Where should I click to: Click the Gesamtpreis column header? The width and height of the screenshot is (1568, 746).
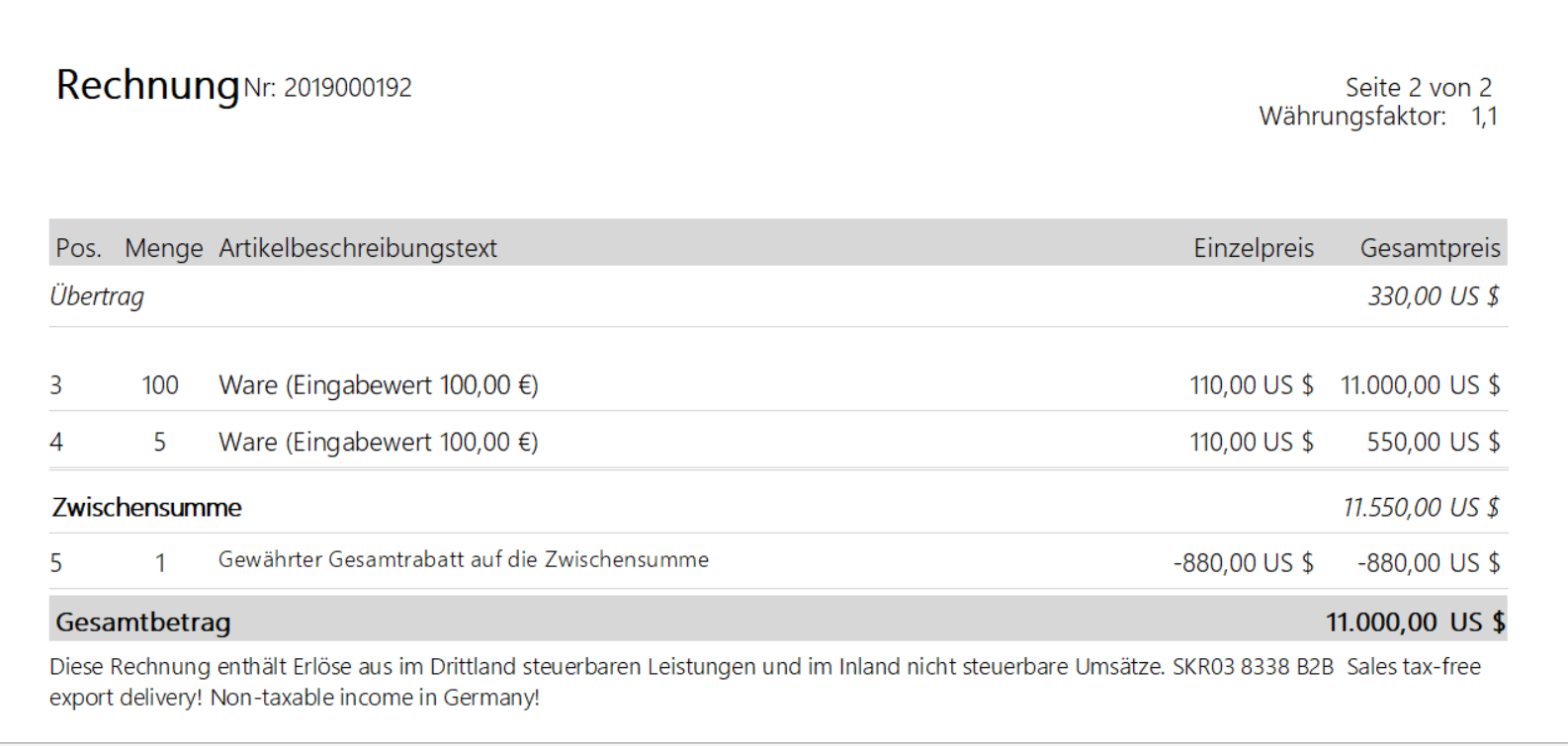click(x=1430, y=248)
